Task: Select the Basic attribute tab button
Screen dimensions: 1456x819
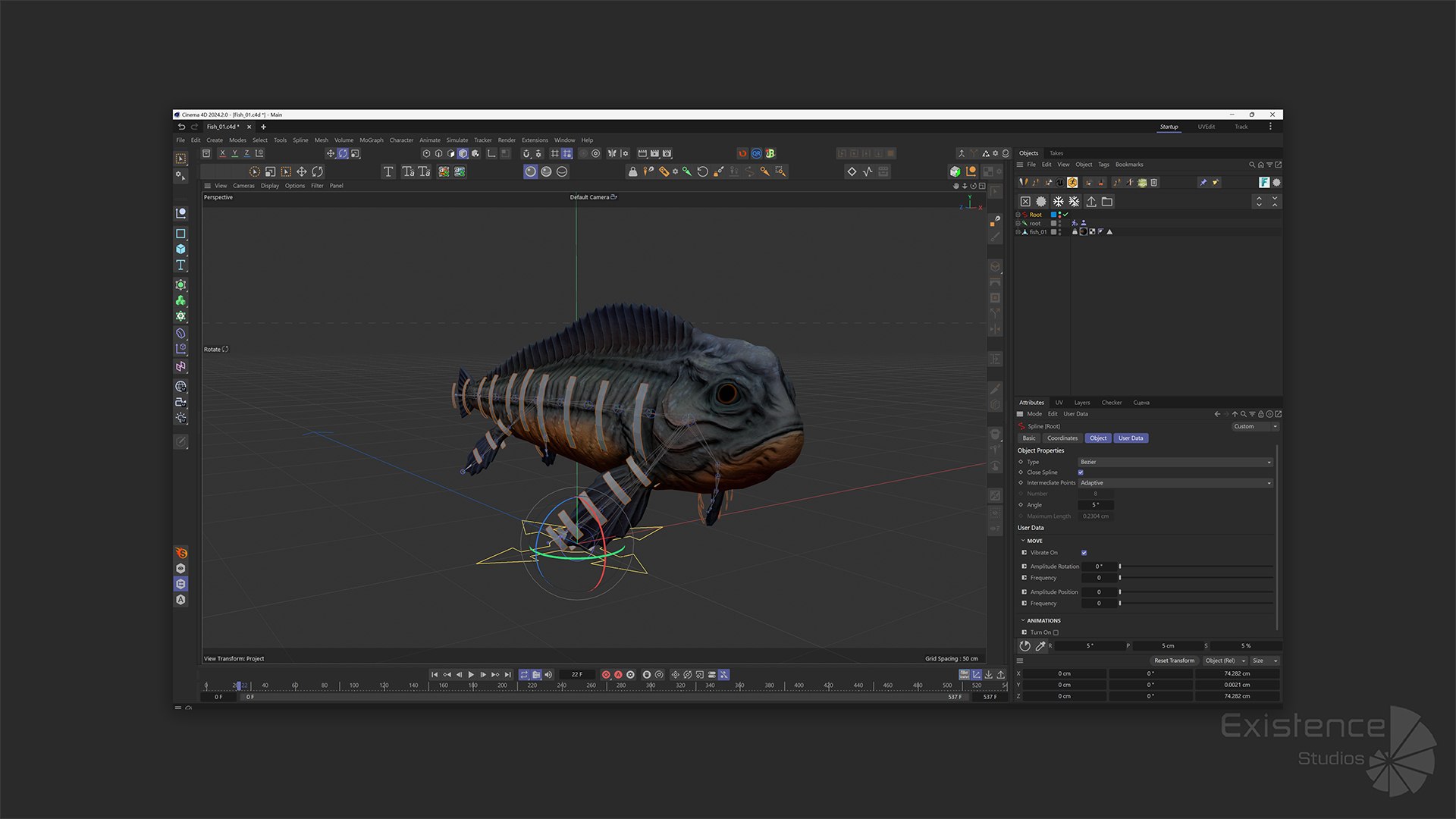Action: [x=1029, y=438]
